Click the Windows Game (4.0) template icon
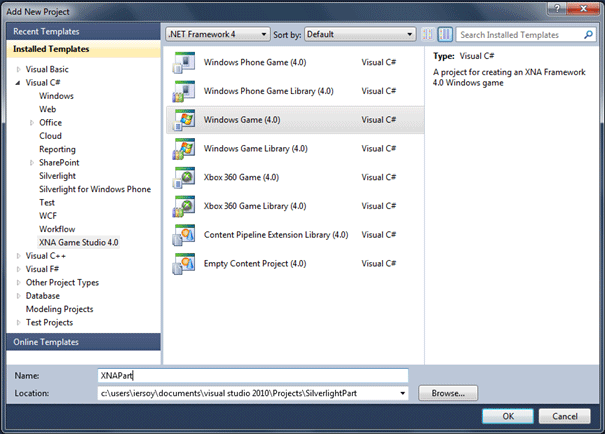This screenshot has height=434, width=605. click(x=184, y=120)
